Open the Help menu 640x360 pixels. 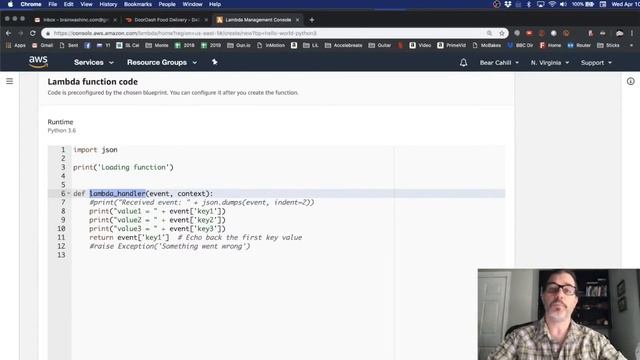click(x=215, y=4)
